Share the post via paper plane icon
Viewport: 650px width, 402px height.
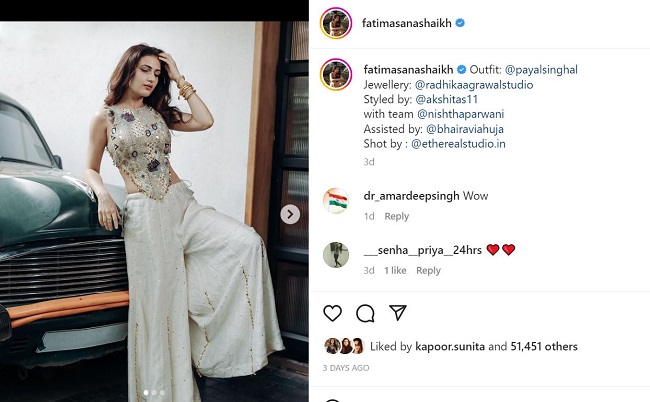pos(397,313)
